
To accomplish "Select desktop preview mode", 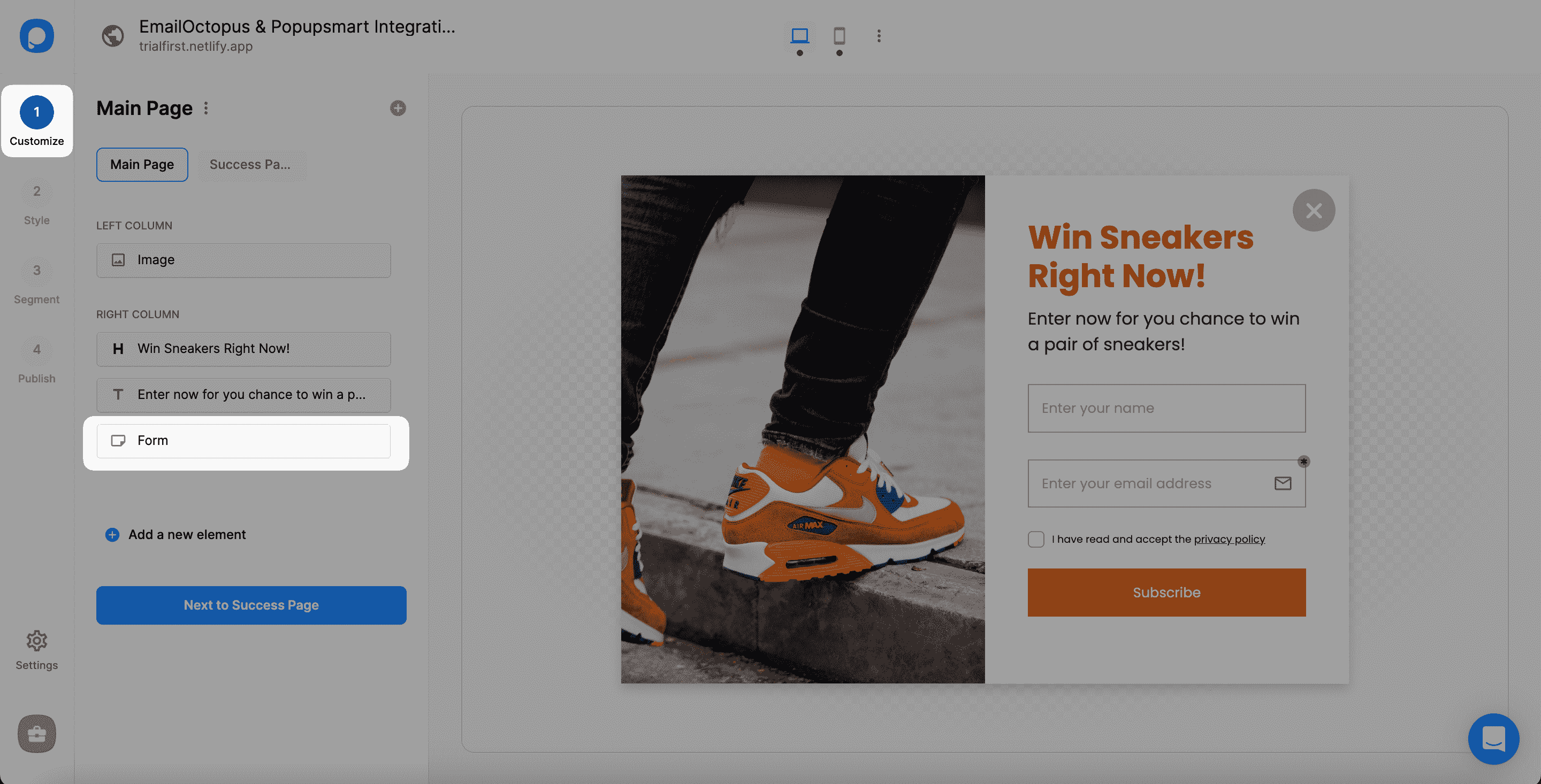I will (x=800, y=36).
